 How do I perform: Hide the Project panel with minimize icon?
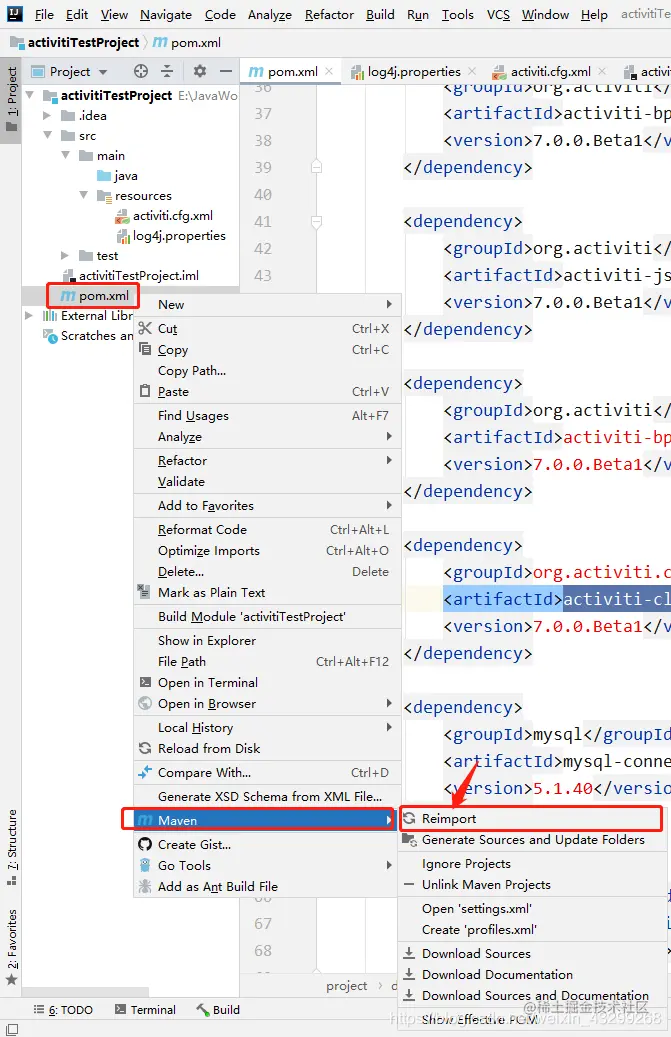[226, 71]
